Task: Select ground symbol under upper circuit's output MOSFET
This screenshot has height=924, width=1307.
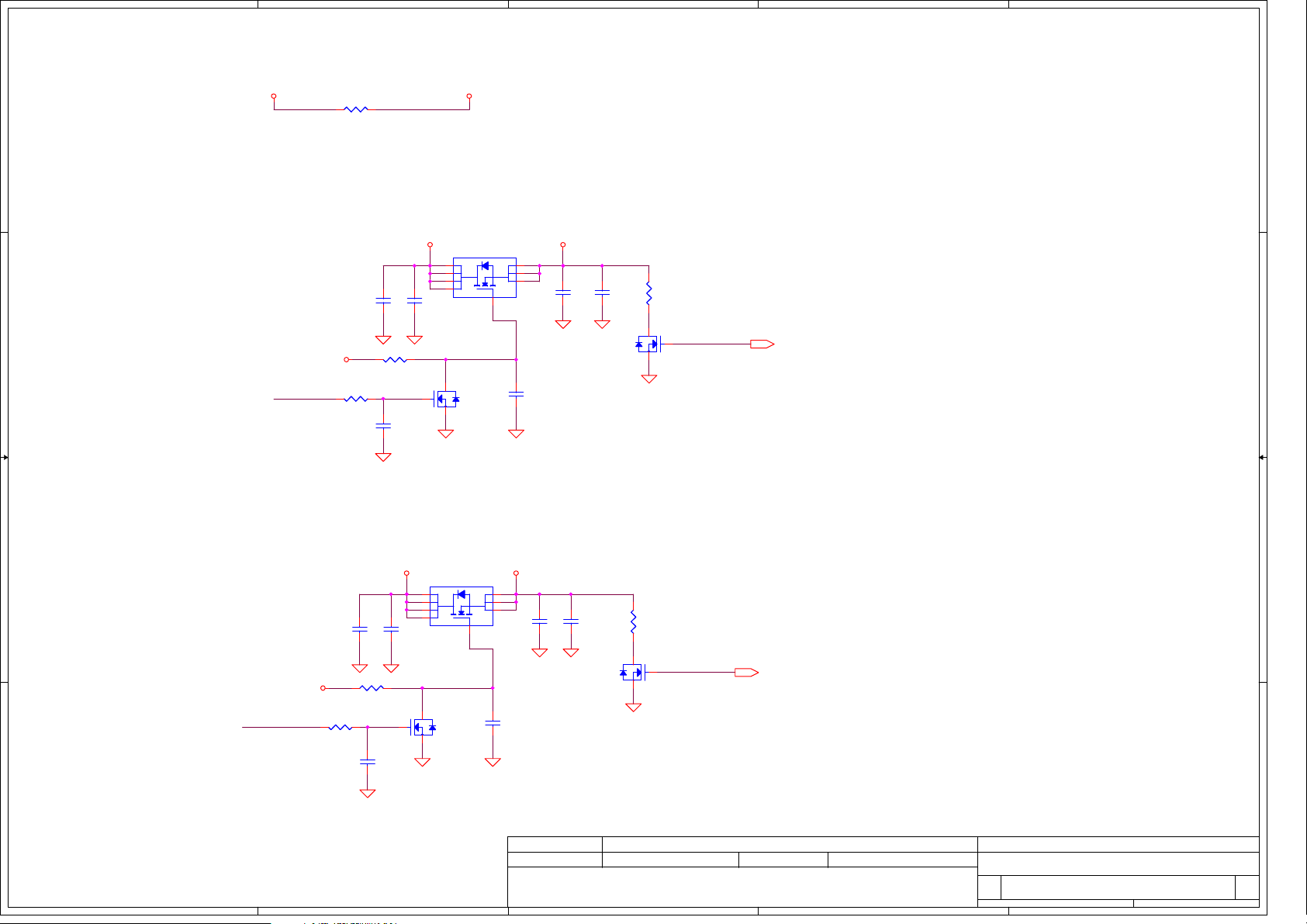Action: click(649, 379)
